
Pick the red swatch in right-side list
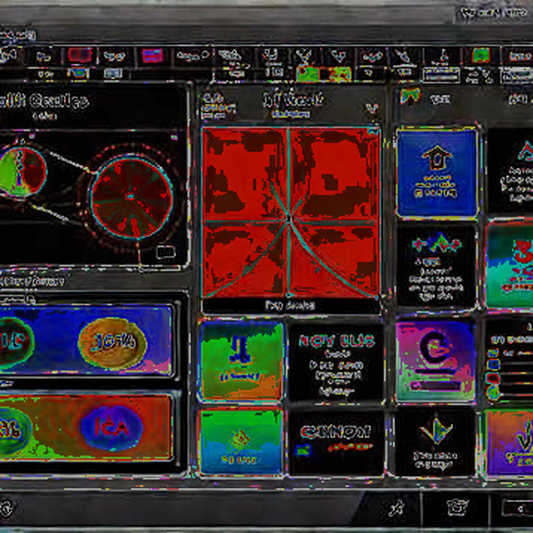492,378
